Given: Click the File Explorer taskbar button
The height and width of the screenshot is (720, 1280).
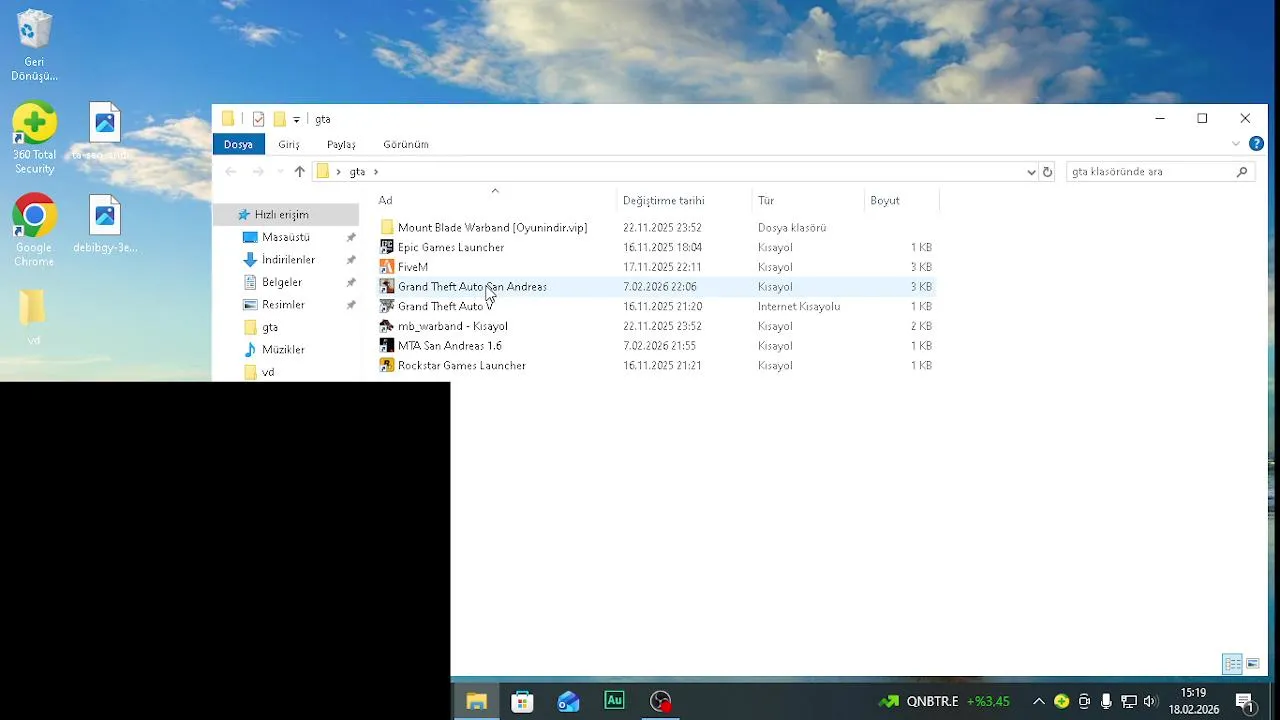Looking at the screenshot, I should 476,701.
